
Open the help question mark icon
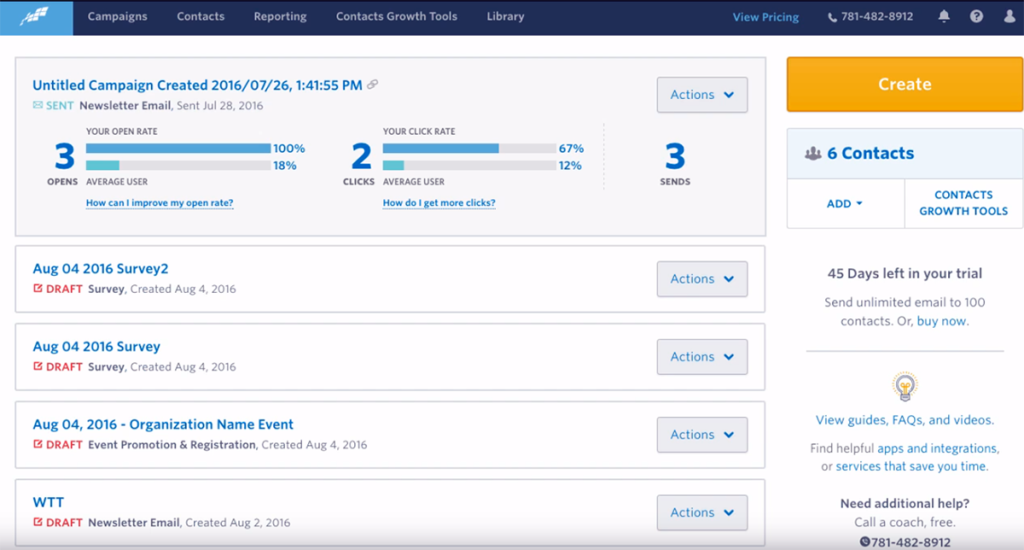[976, 16]
